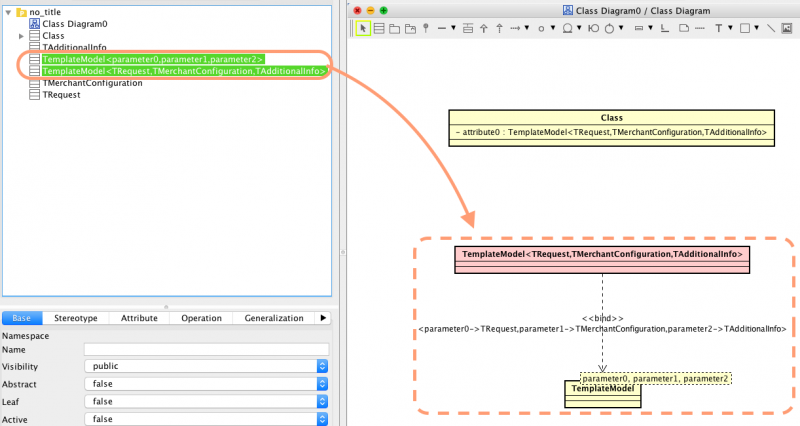Select the L-shaped line tool
800x426 pixels.
[665, 29]
